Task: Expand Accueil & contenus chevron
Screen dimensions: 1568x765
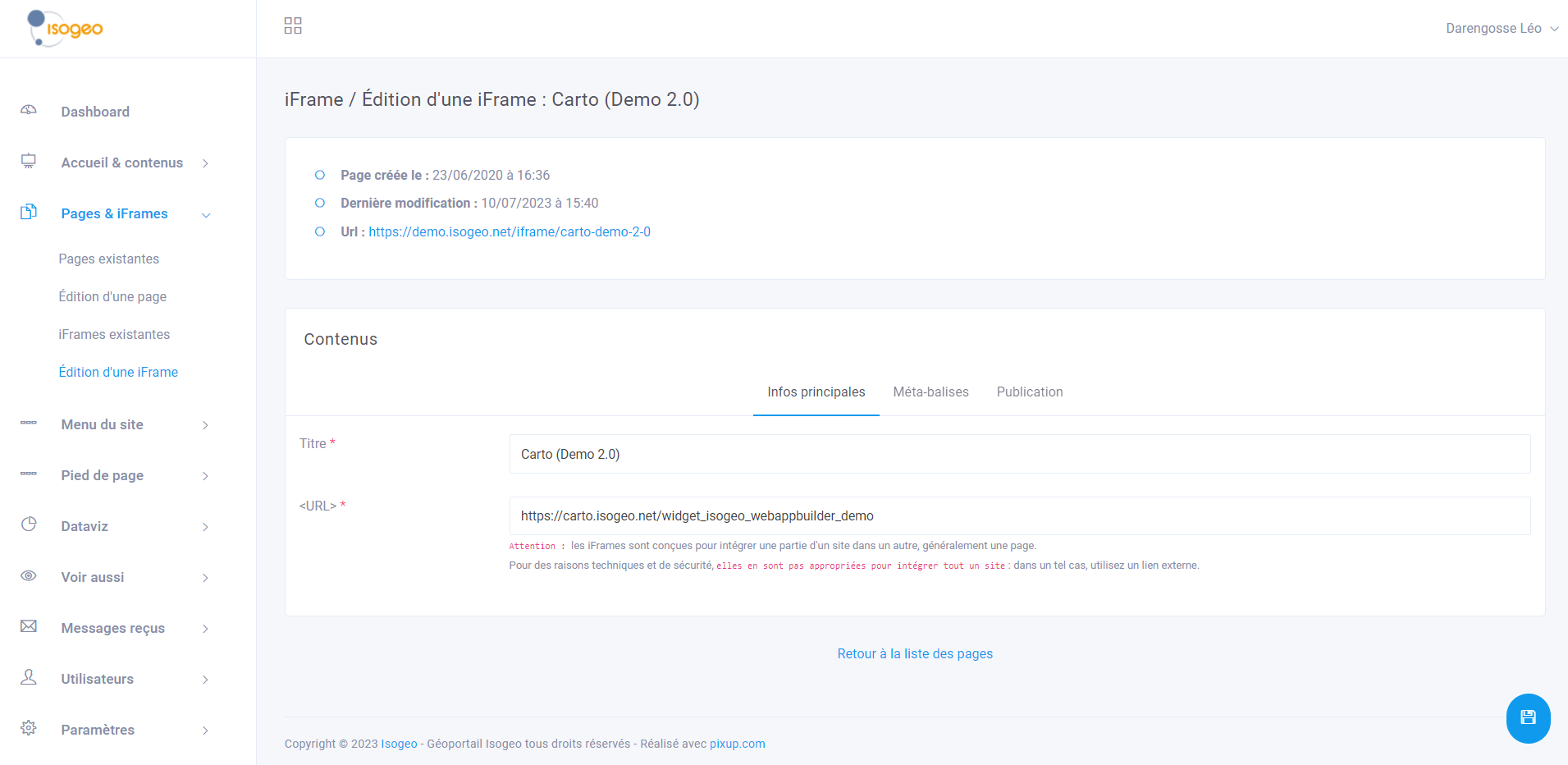Action: click(205, 163)
